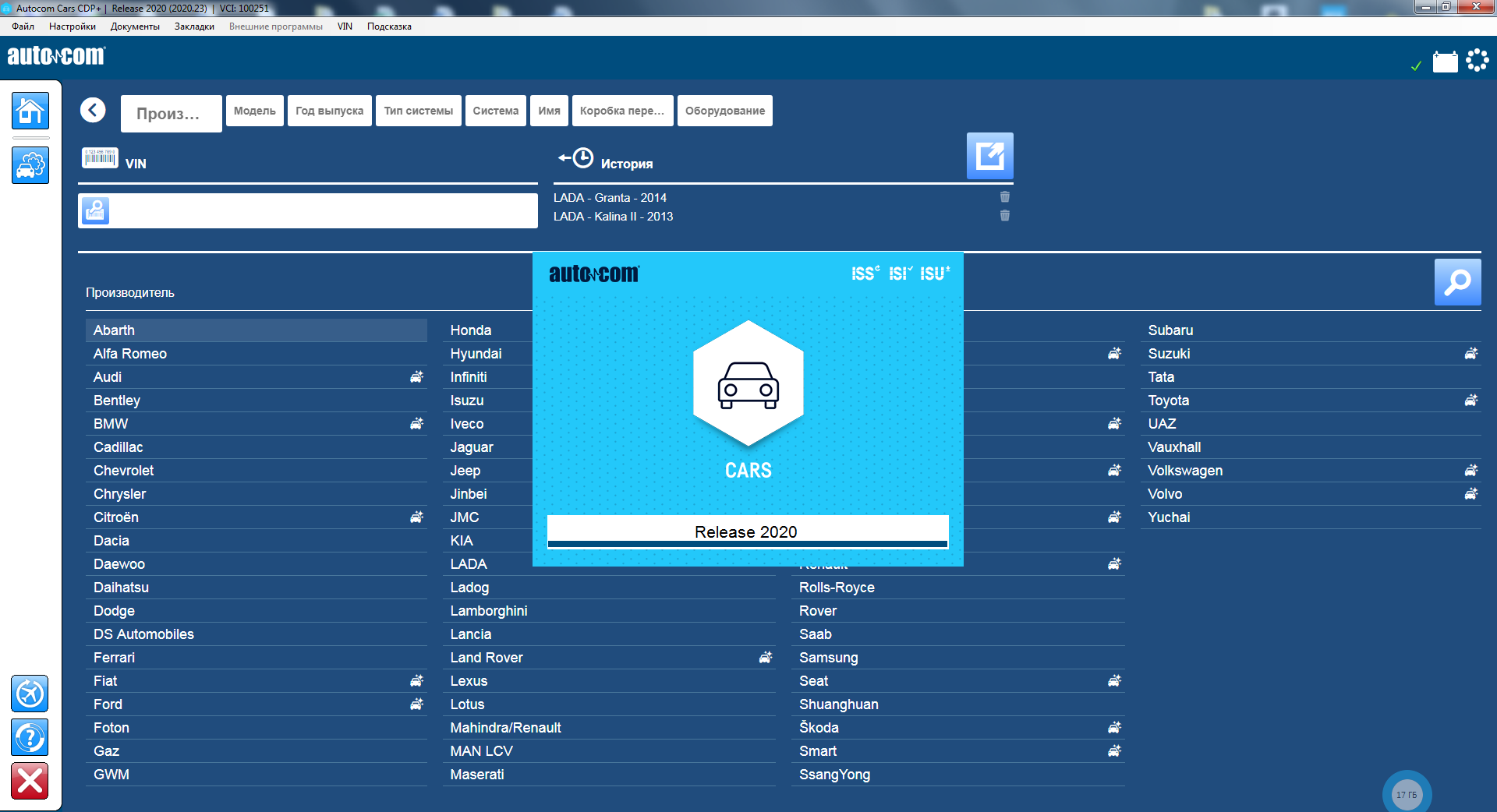
Task: Open vehicle diagnostics cloud-car sidebar icon
Action: click(30, 165)
